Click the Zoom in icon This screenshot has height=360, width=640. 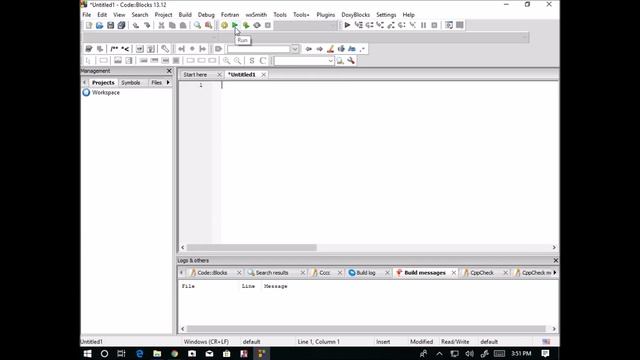pos(227,61)
